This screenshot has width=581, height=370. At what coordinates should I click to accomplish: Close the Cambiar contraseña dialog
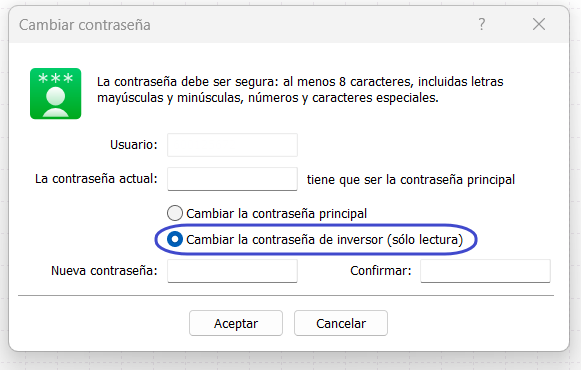click(539, 24)
